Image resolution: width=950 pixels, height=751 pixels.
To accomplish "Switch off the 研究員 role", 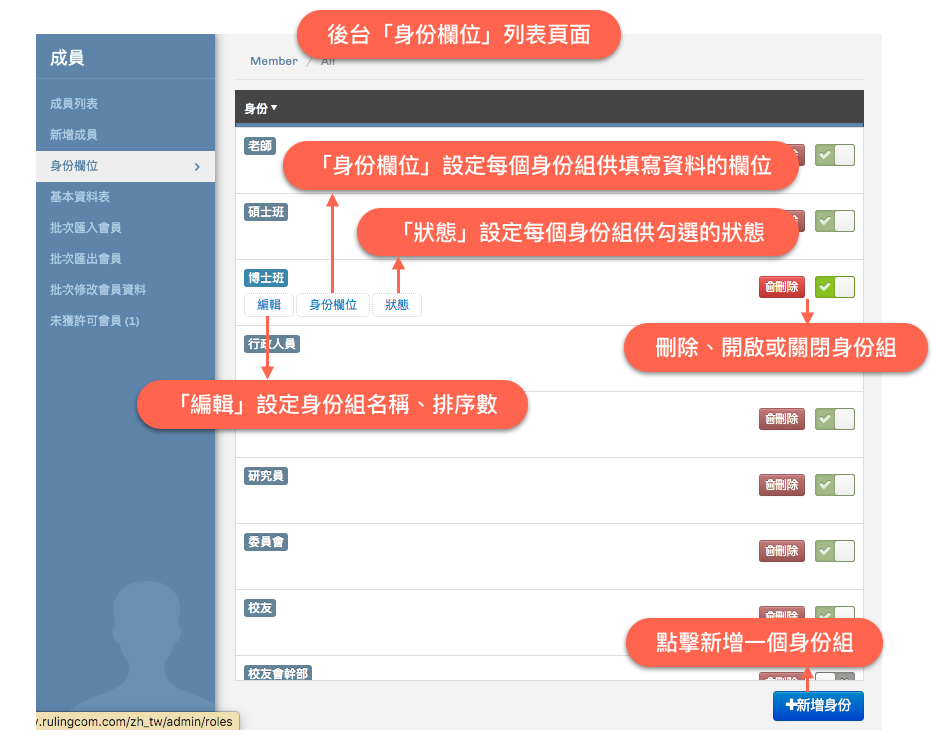I will tap(834, 485).
